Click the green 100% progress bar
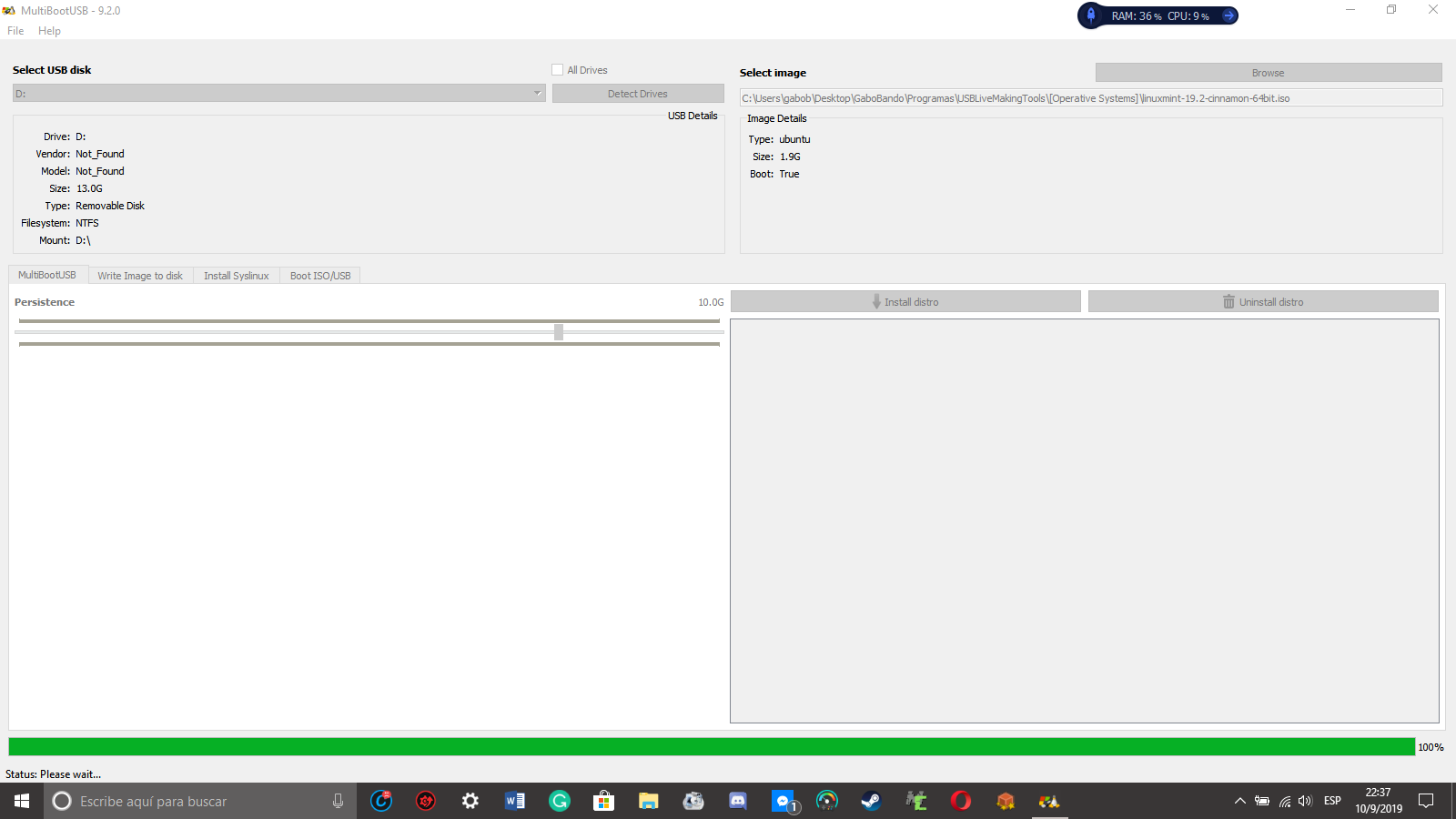 click(712, 747)
